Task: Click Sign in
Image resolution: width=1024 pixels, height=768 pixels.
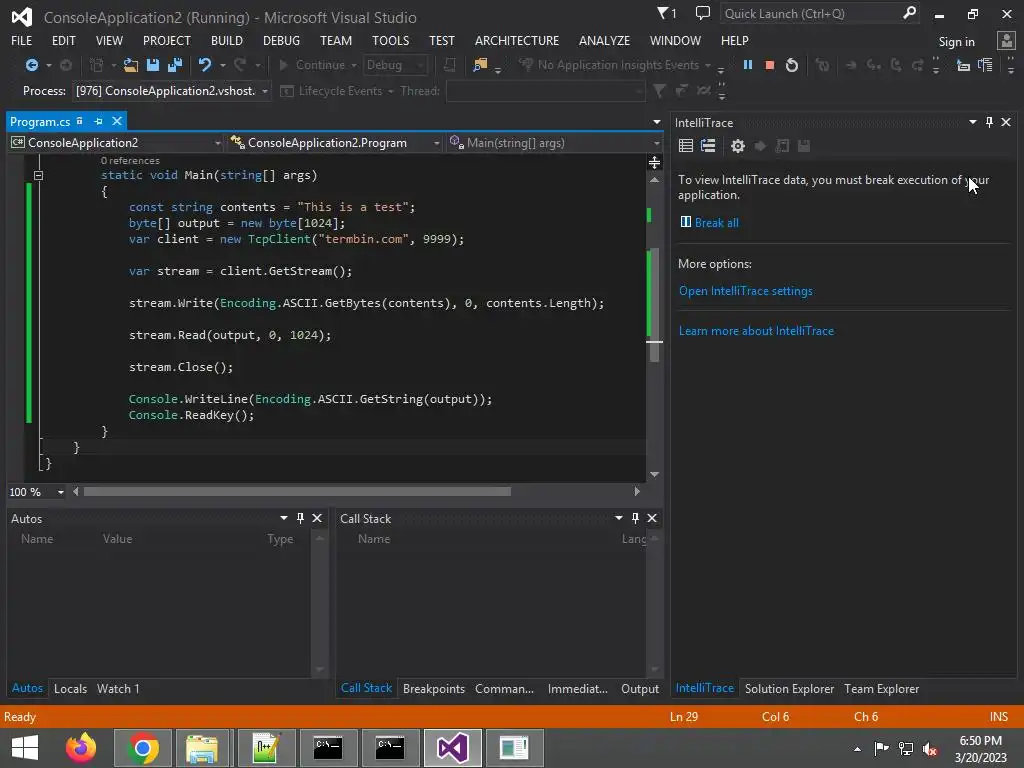Action: coord(956,42)
